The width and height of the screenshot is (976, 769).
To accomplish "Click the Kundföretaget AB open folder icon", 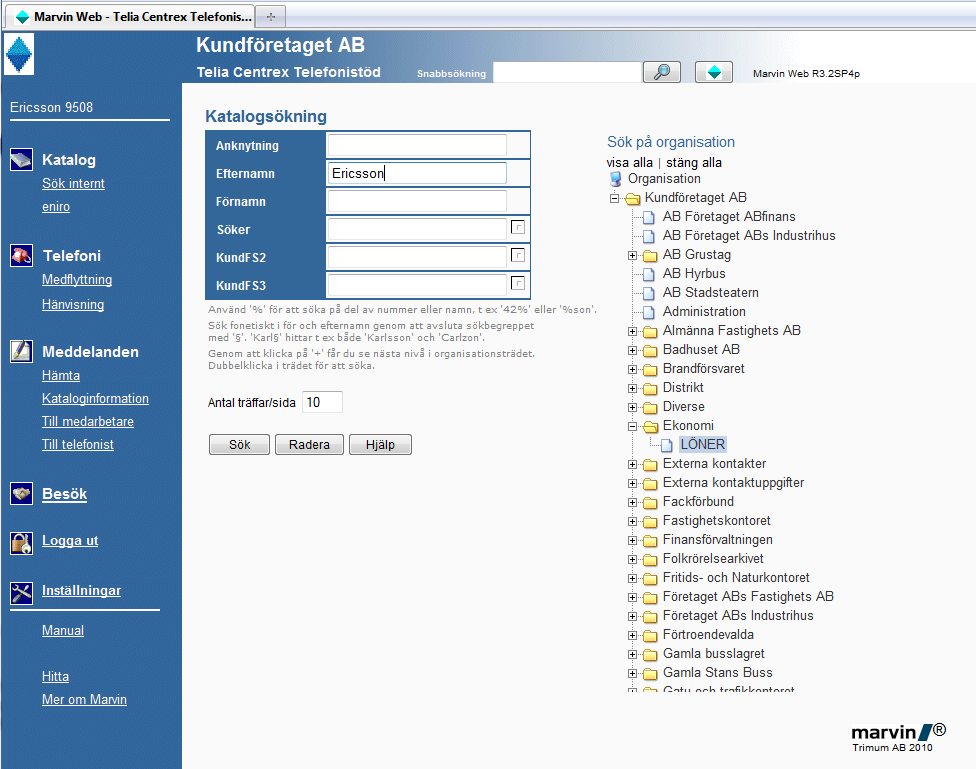I will (632, 199).
